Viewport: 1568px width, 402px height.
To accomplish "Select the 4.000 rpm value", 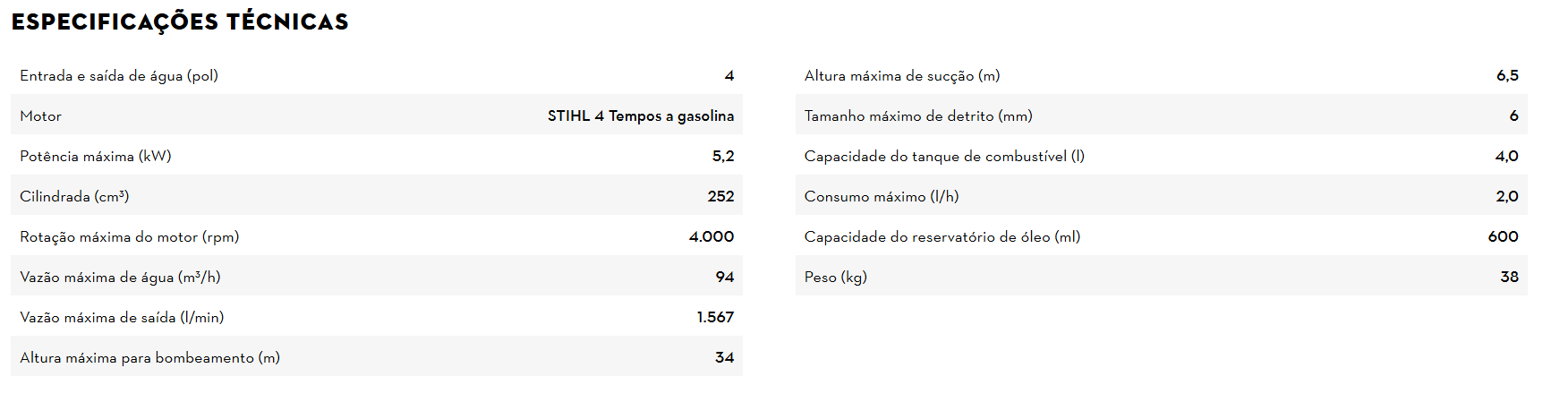I will [711, 237].
